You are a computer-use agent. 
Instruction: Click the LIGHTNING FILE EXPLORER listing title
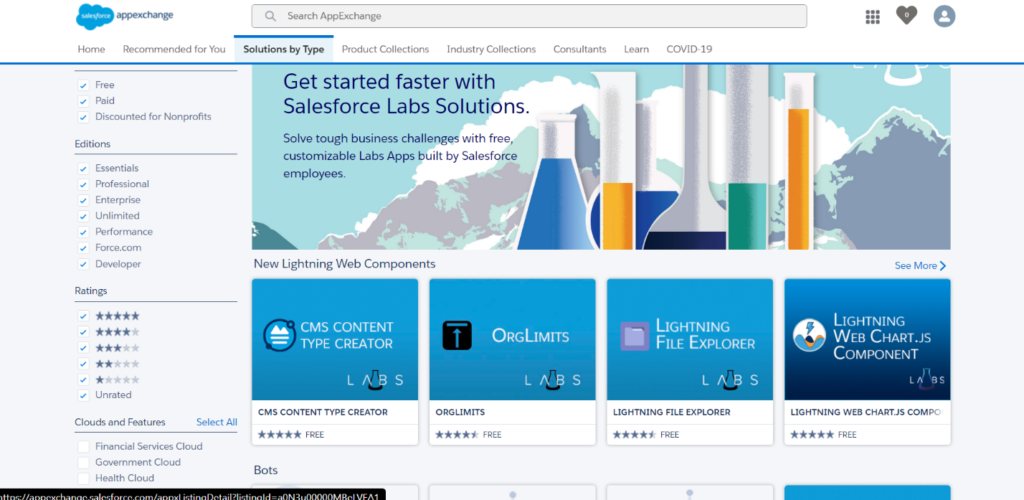[671, 413]
